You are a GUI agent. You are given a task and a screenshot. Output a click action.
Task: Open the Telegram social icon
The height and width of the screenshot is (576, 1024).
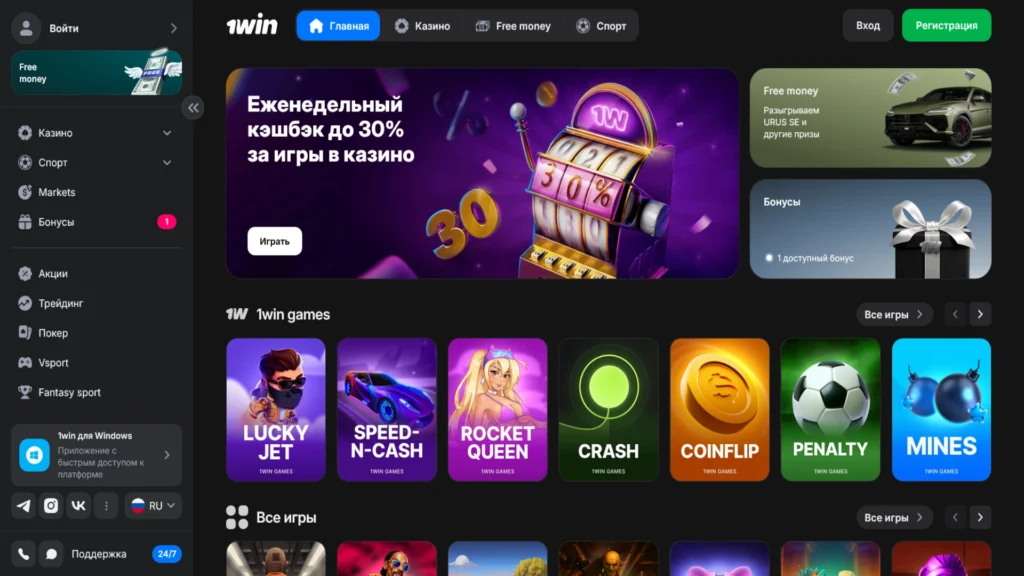(24, 505)
